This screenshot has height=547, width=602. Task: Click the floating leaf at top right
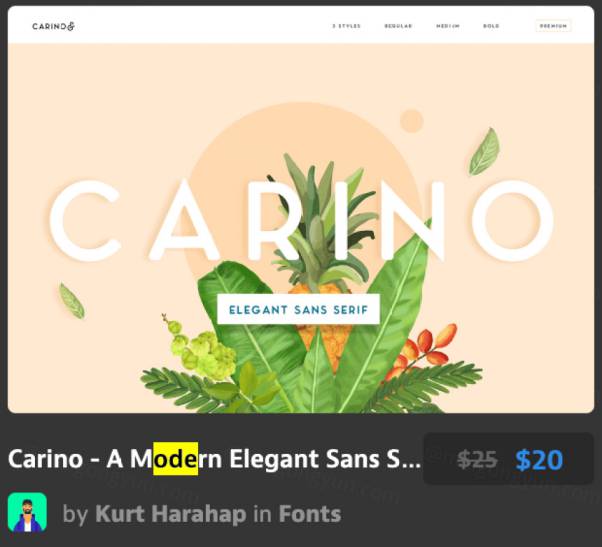(484, 152)
